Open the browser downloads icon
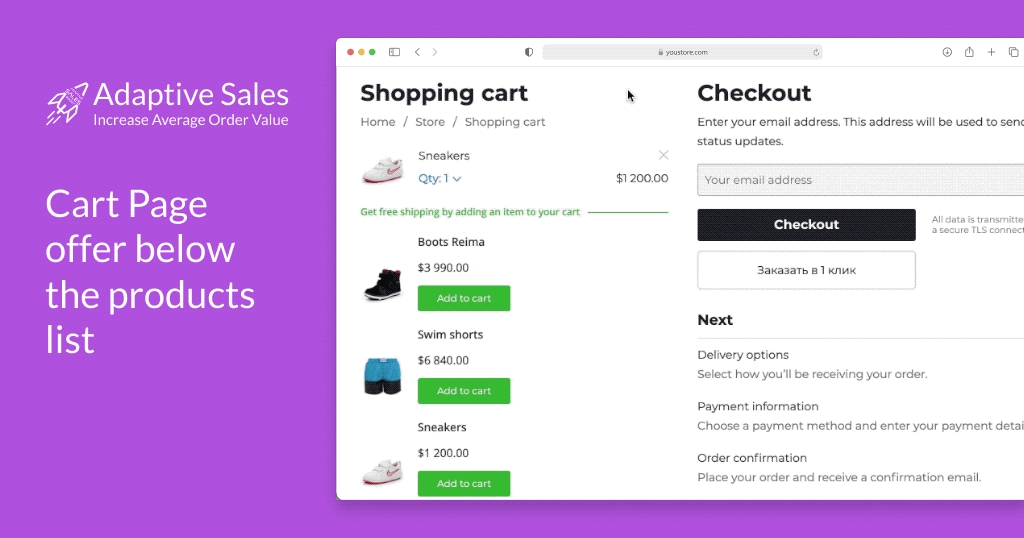Image resolution: width=1024 pixels, height=538 pixels. coord(947,52)
